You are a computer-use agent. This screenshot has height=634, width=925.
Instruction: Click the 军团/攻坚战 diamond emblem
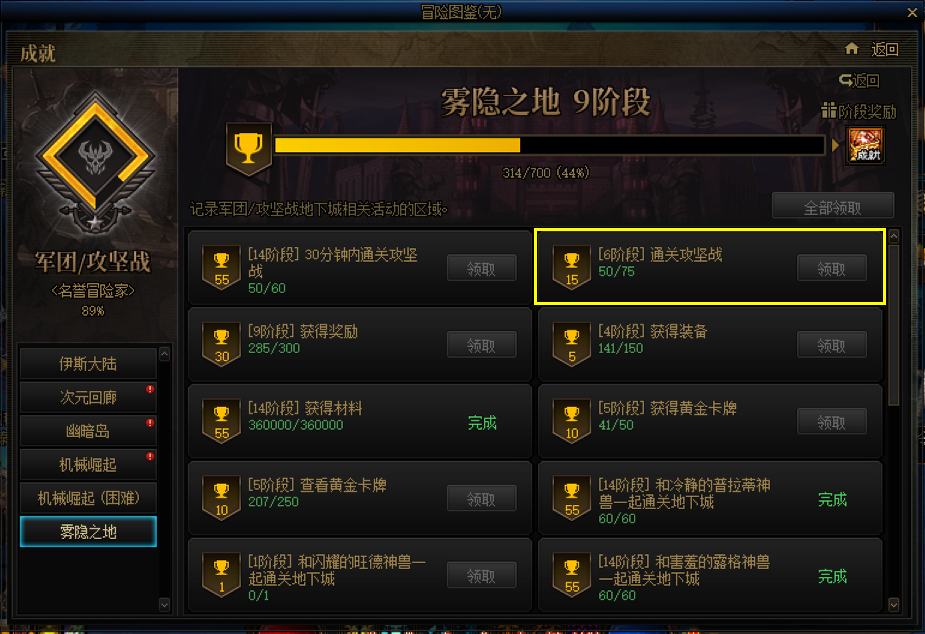[x=96, y=157]
